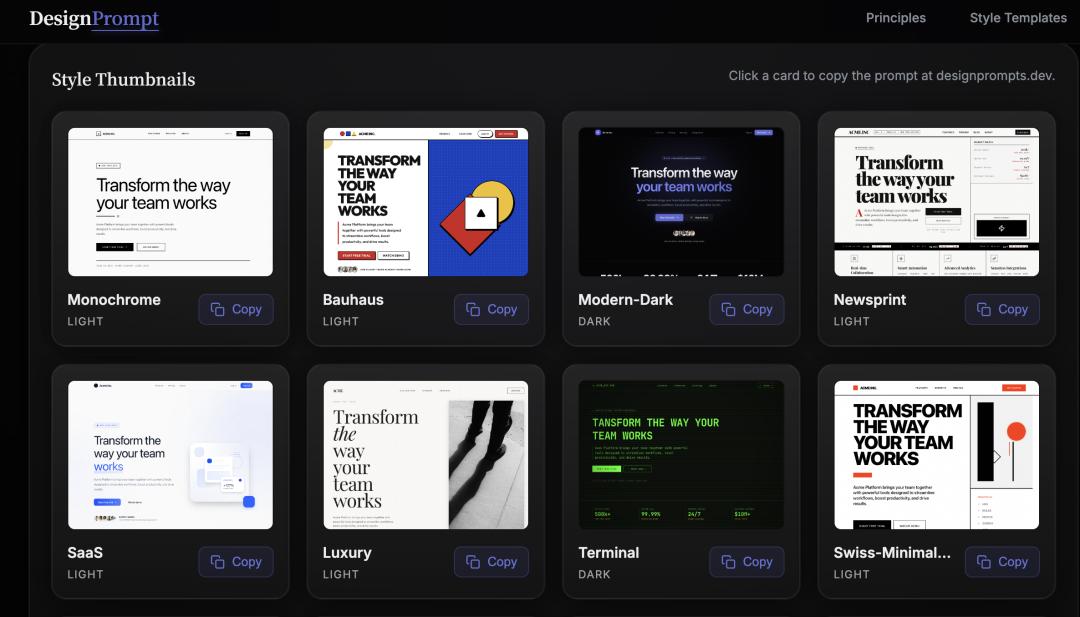Click the copy icon on Modern-Dark card

[x=729, y=310]
